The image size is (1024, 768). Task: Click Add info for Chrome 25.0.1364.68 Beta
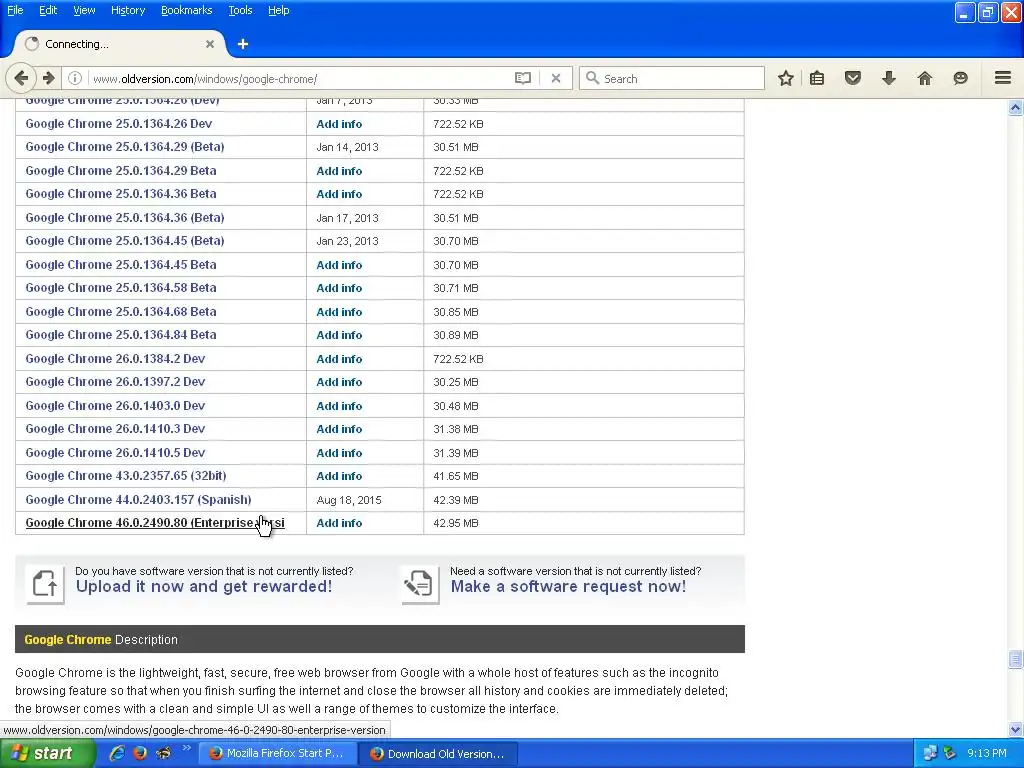point(339,312)
